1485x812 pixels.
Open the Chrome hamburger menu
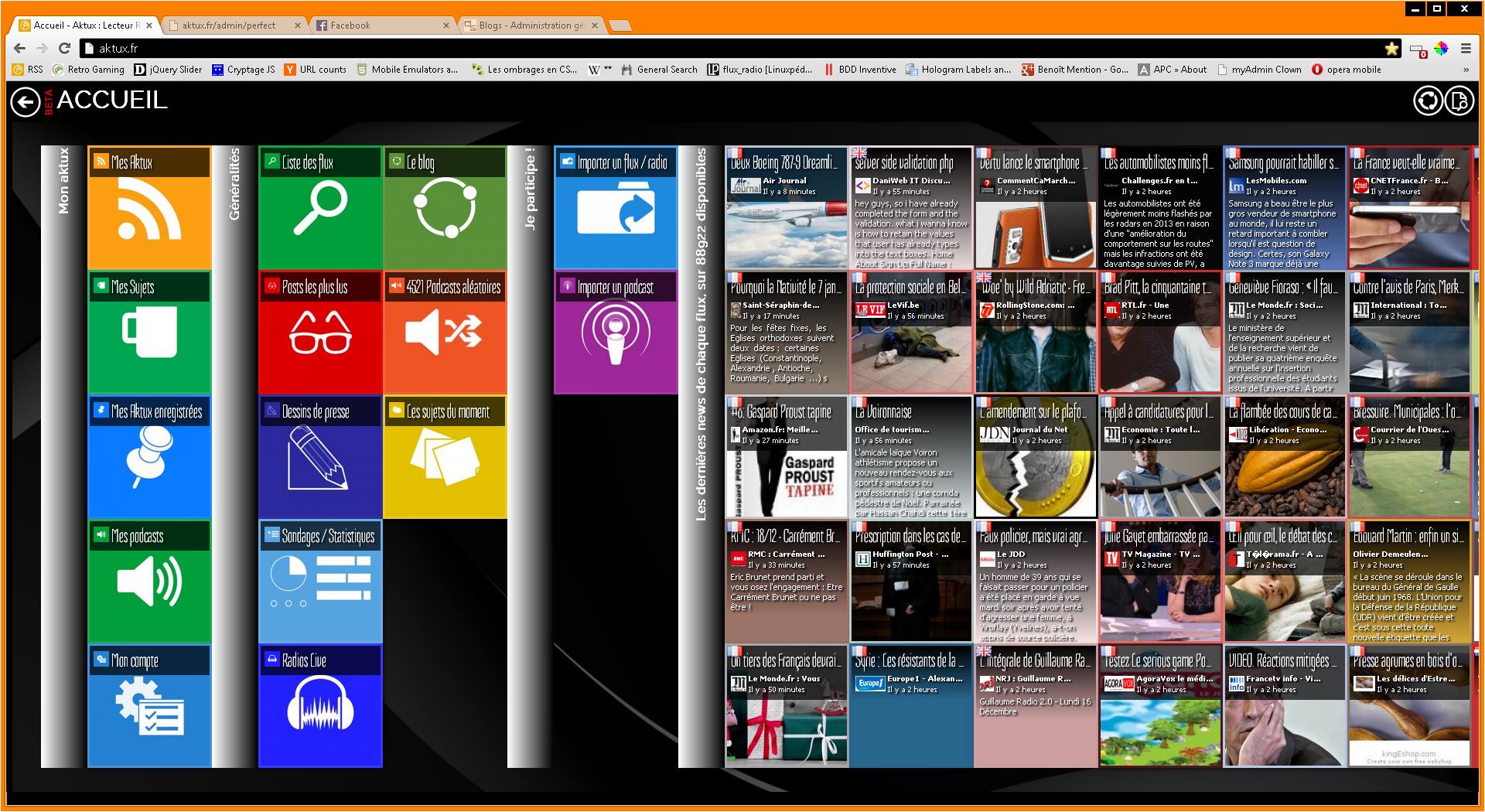(1466, 48)
